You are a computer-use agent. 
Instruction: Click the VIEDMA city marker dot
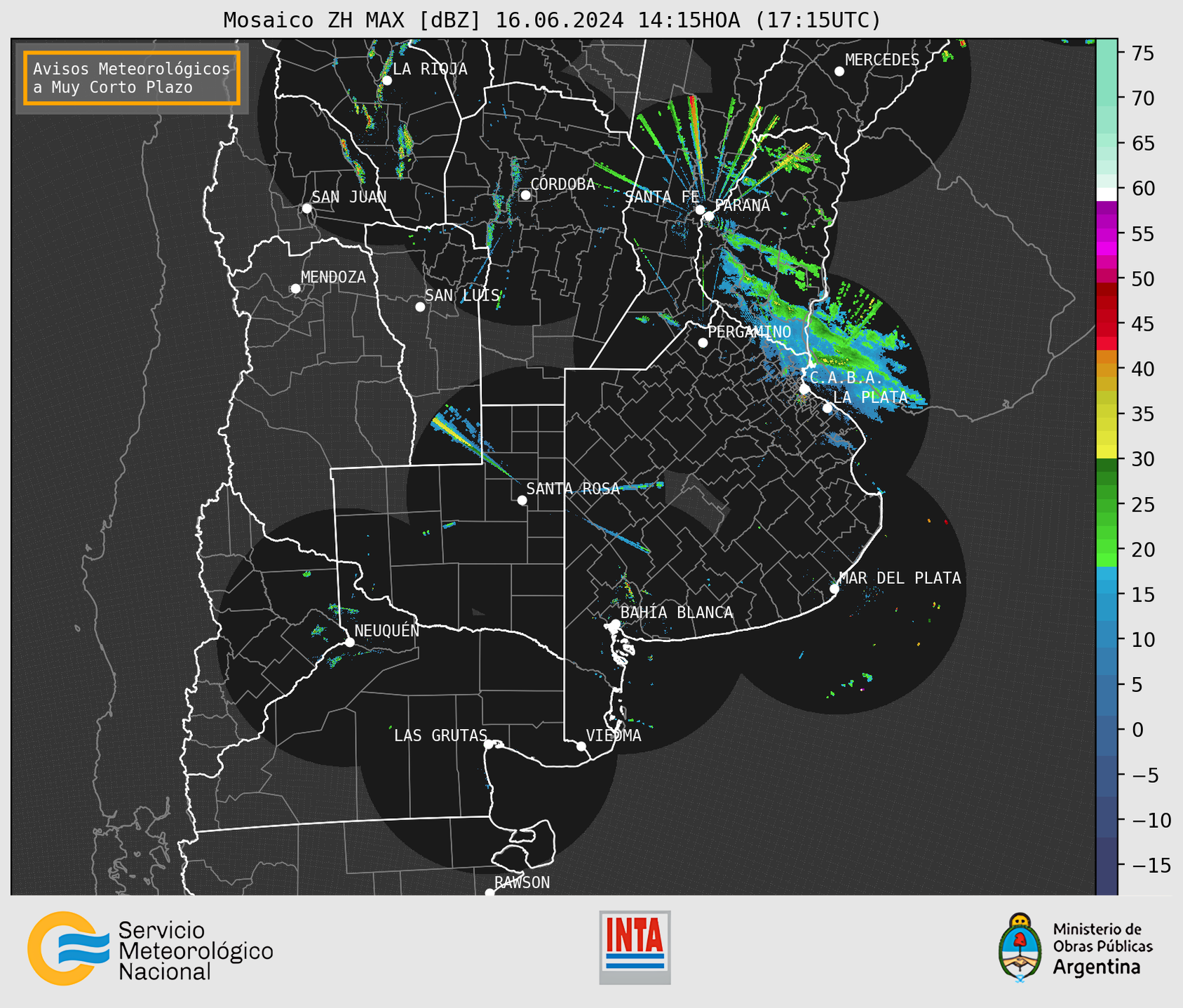pyautogui.click(x=581, y=747)
